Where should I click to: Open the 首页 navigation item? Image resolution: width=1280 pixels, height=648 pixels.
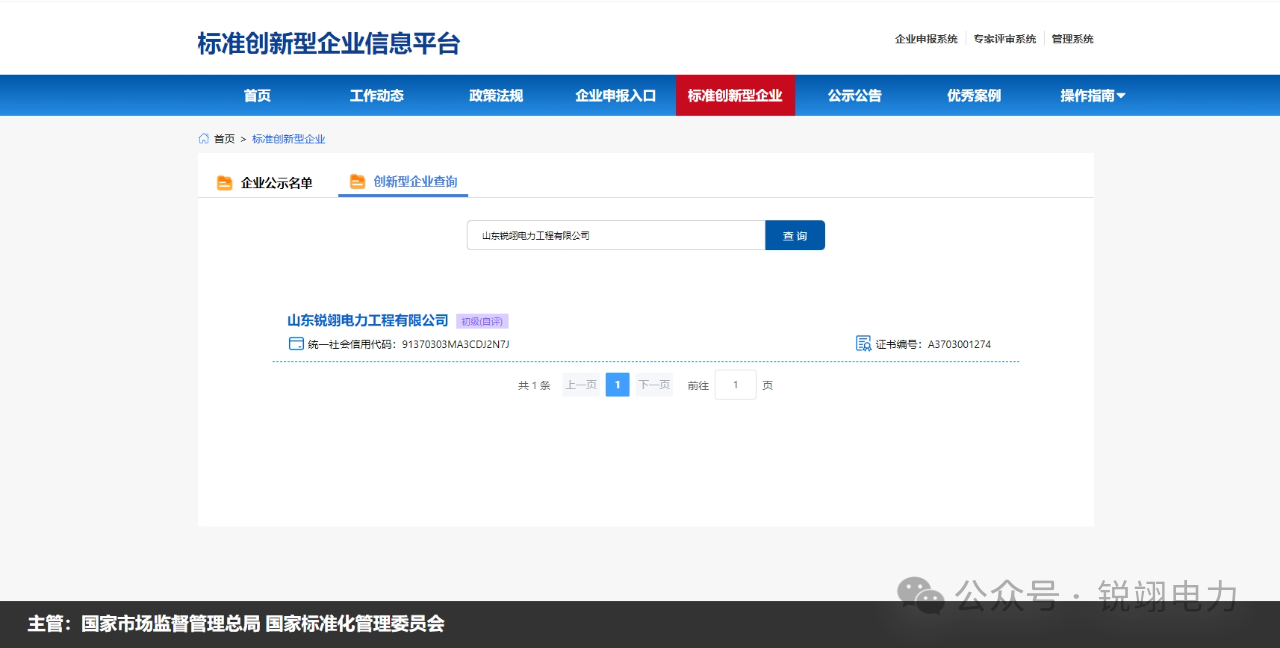[257, 96]
